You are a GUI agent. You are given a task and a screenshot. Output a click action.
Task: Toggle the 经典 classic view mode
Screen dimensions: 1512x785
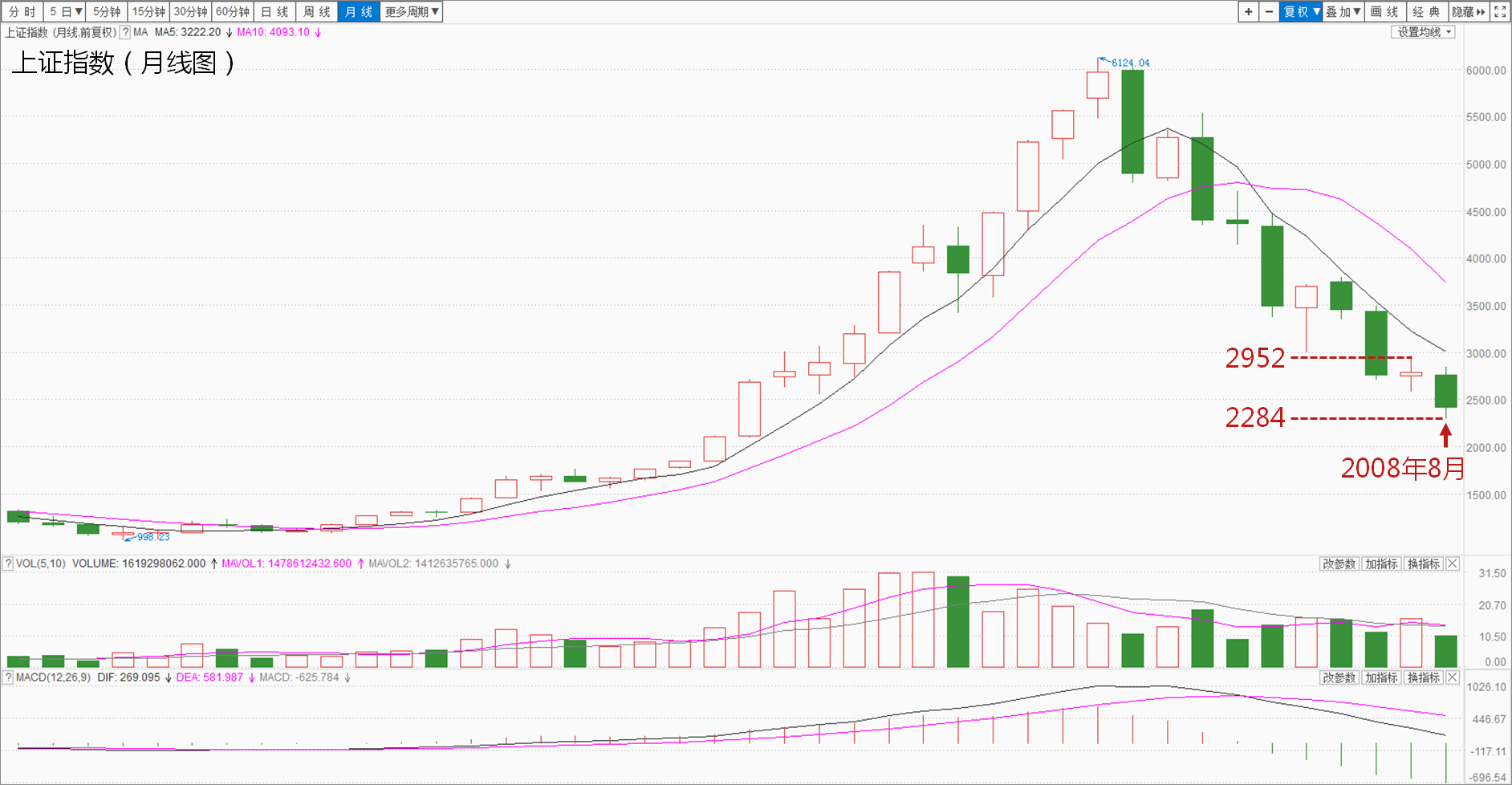[1426, 12]
